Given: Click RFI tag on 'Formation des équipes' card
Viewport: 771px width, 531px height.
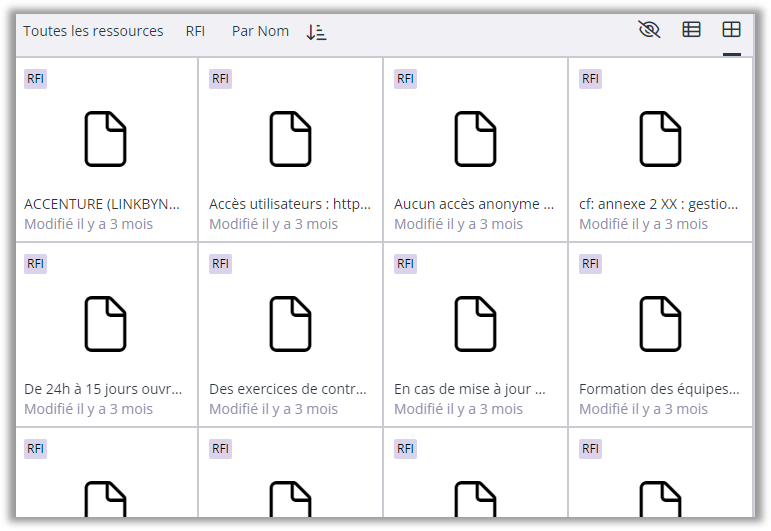Looking at the screenshot, I should (x=590, y=264).
